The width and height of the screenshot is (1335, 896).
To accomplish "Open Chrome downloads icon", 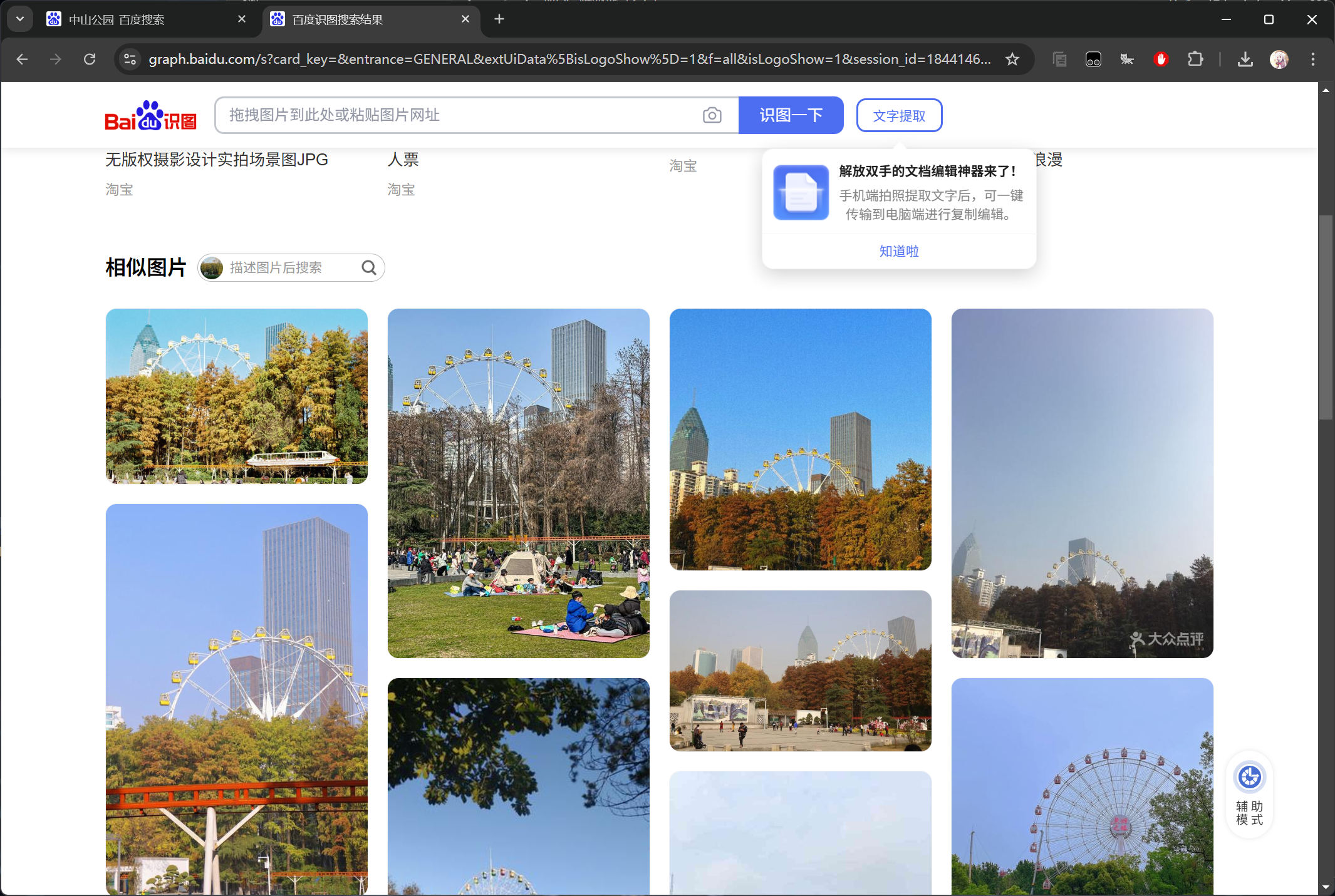I will pos(1245,59).
